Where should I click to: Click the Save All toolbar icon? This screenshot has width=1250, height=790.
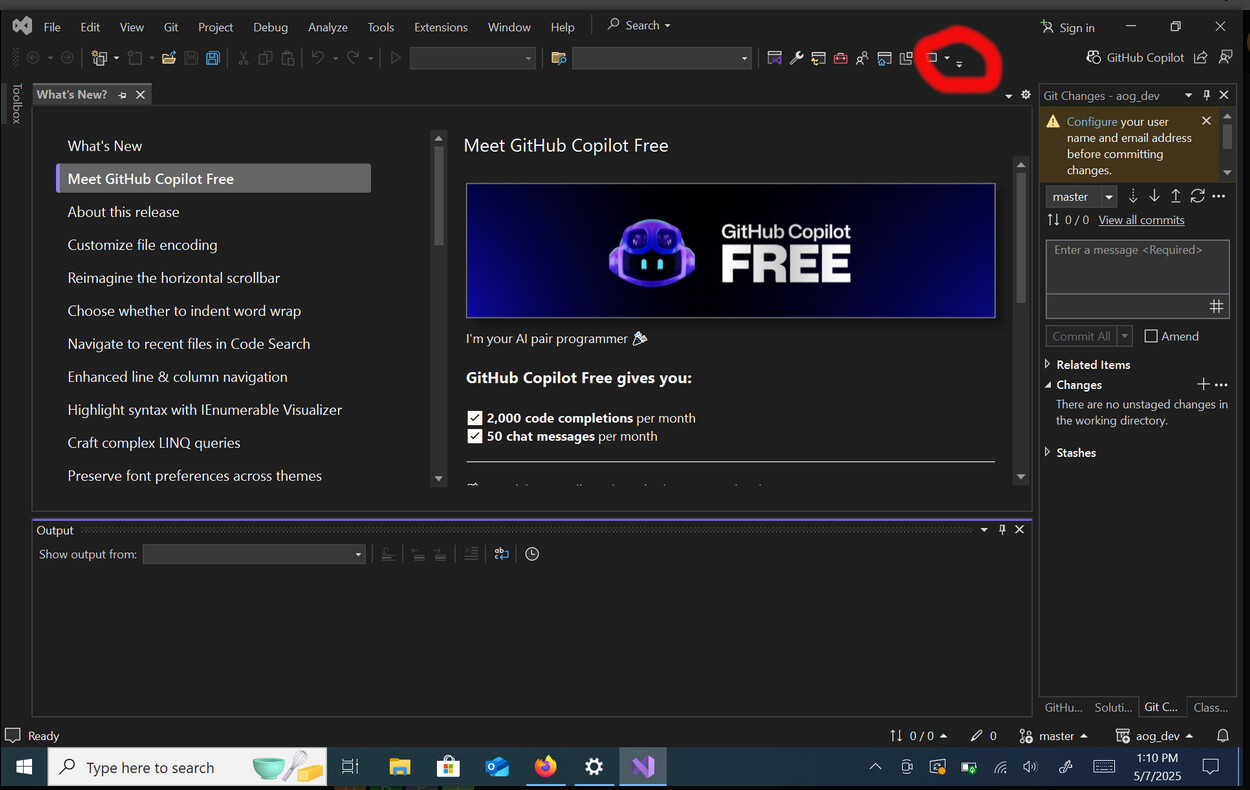pos(213,58)
